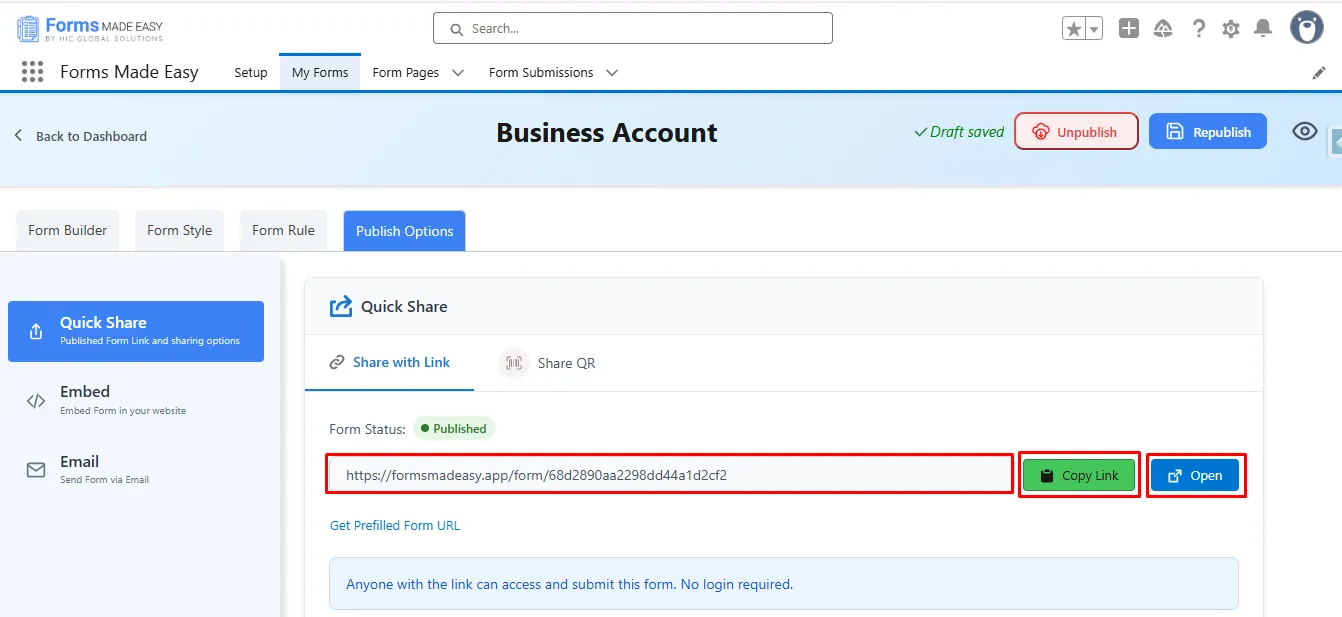Switch to the Form Style tab
Image resolution: width=1342 pixels, height=617 pixels.
pyautogui.click(x=179, y=230)
